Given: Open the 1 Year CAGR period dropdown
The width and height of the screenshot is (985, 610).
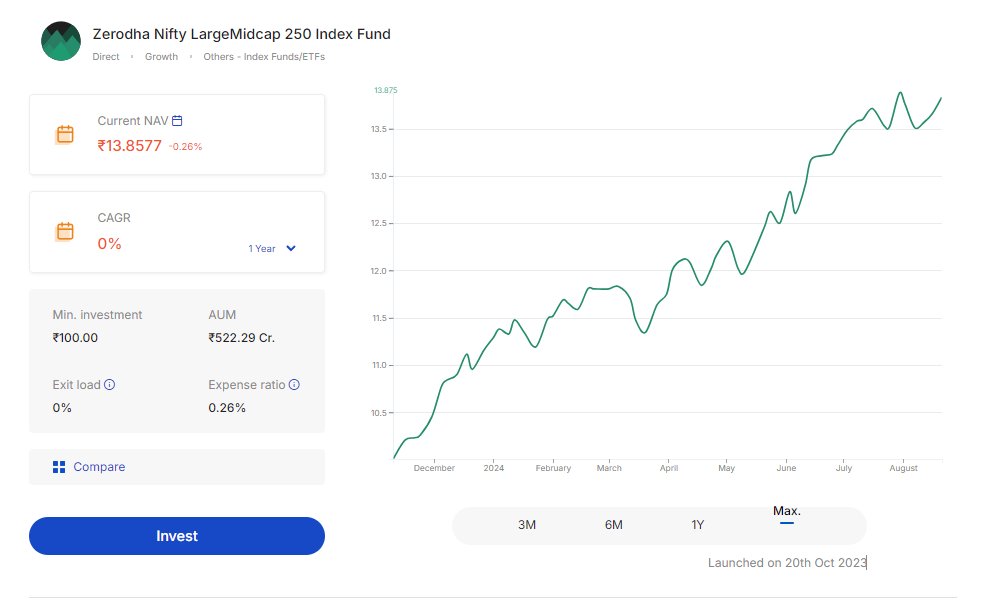Looking at the screenshot, I should click(271, 248).
